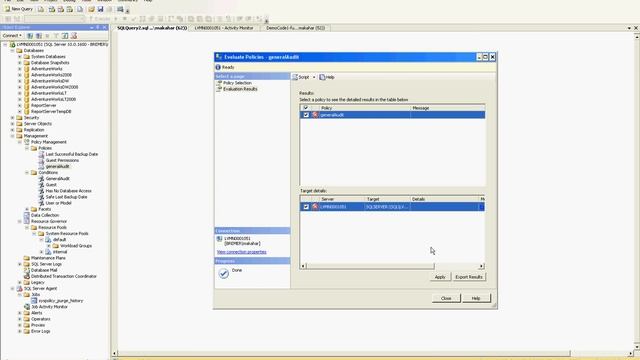Click the Policy column header in Results
Image resolution: width=640 pixels, height=360 pixels.
365,108
